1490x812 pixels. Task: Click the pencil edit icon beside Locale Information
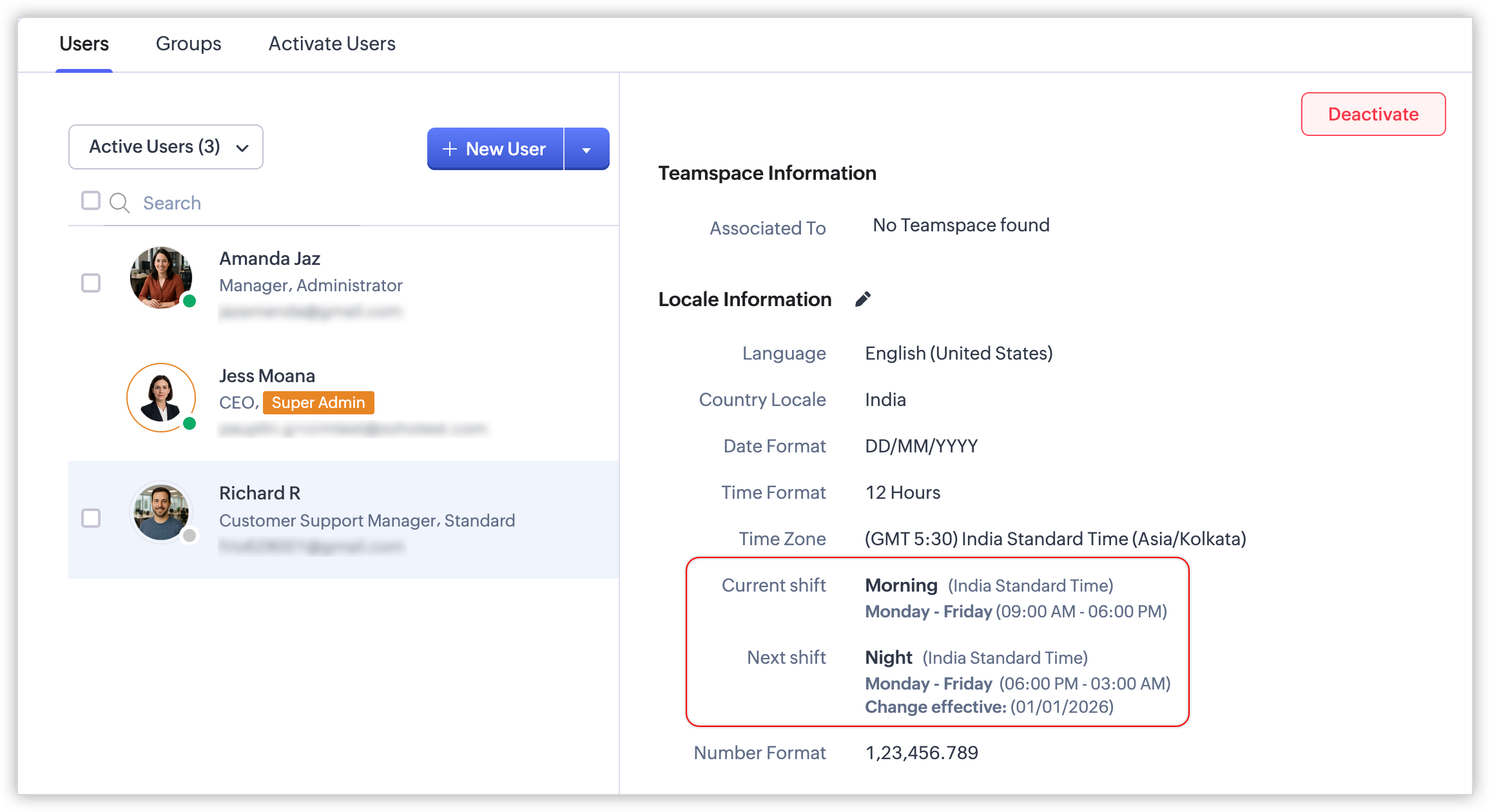863,299
